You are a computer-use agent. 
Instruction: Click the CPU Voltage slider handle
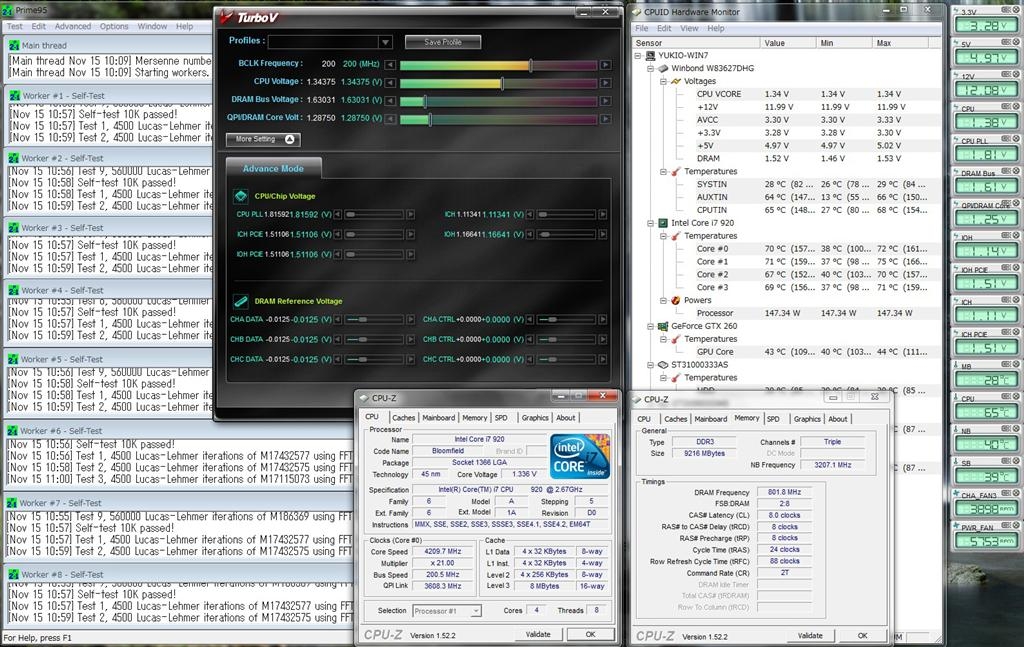pos(502,83)
